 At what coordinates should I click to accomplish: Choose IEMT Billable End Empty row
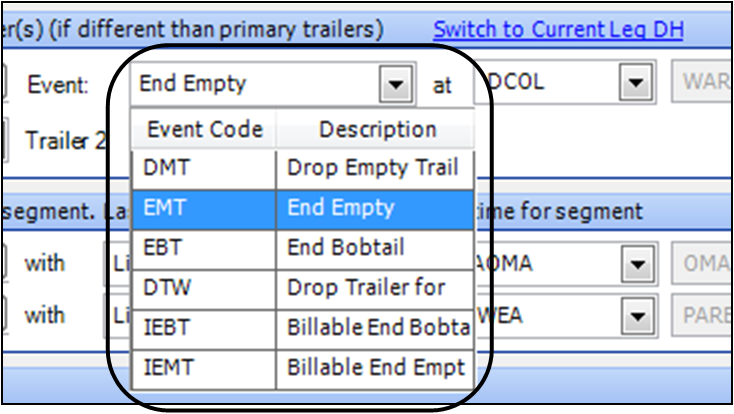[x=301, y=367]
